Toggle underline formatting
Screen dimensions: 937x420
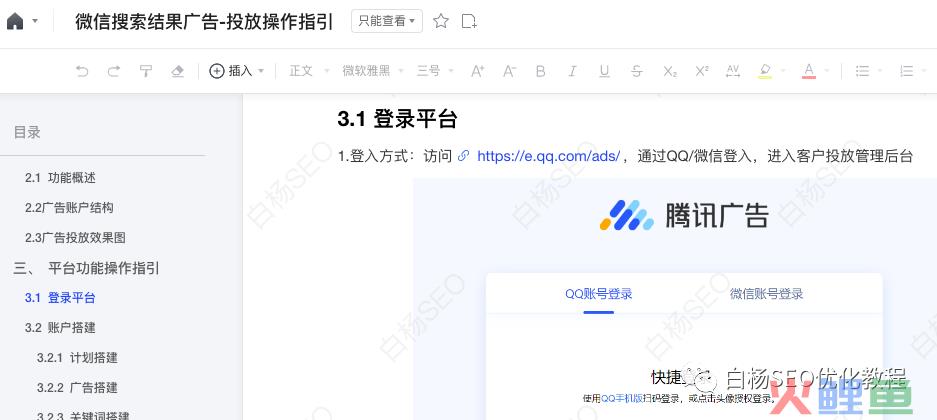(x=604, y=71)
